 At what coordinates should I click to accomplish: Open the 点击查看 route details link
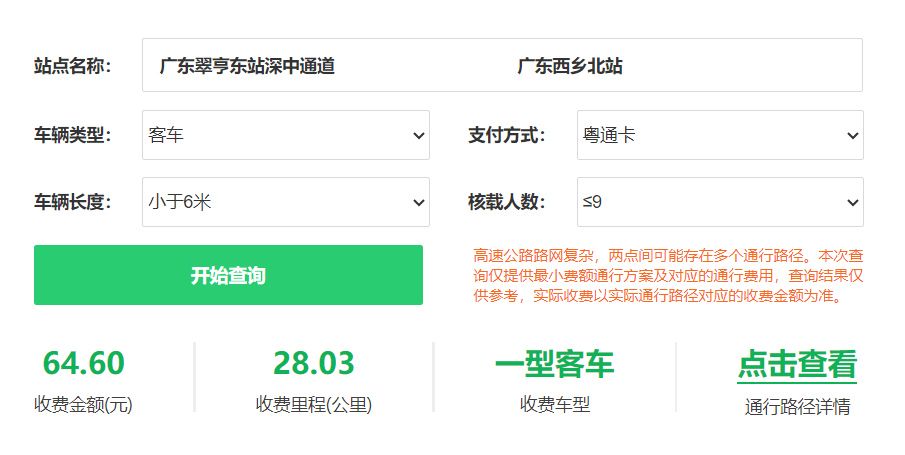[x=797, y=365]
